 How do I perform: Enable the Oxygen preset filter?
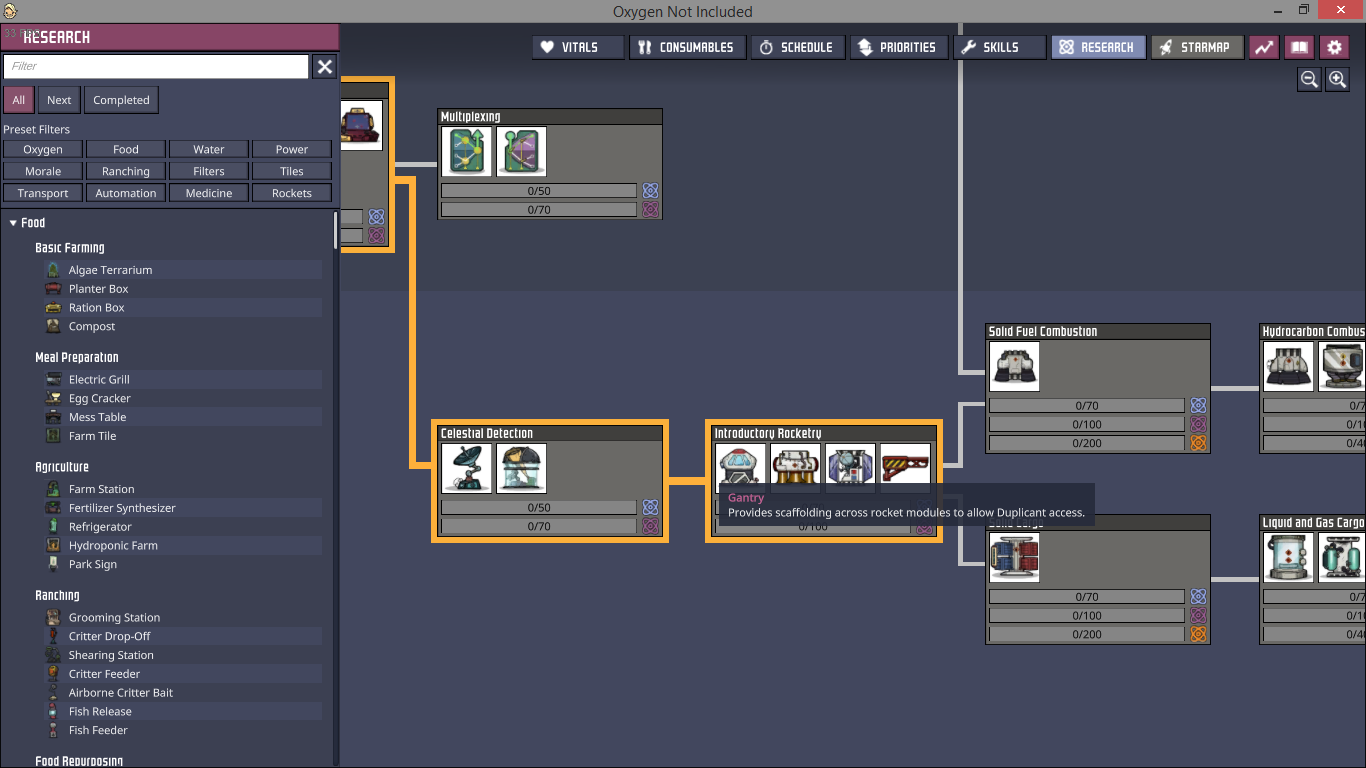click(43, 149)
